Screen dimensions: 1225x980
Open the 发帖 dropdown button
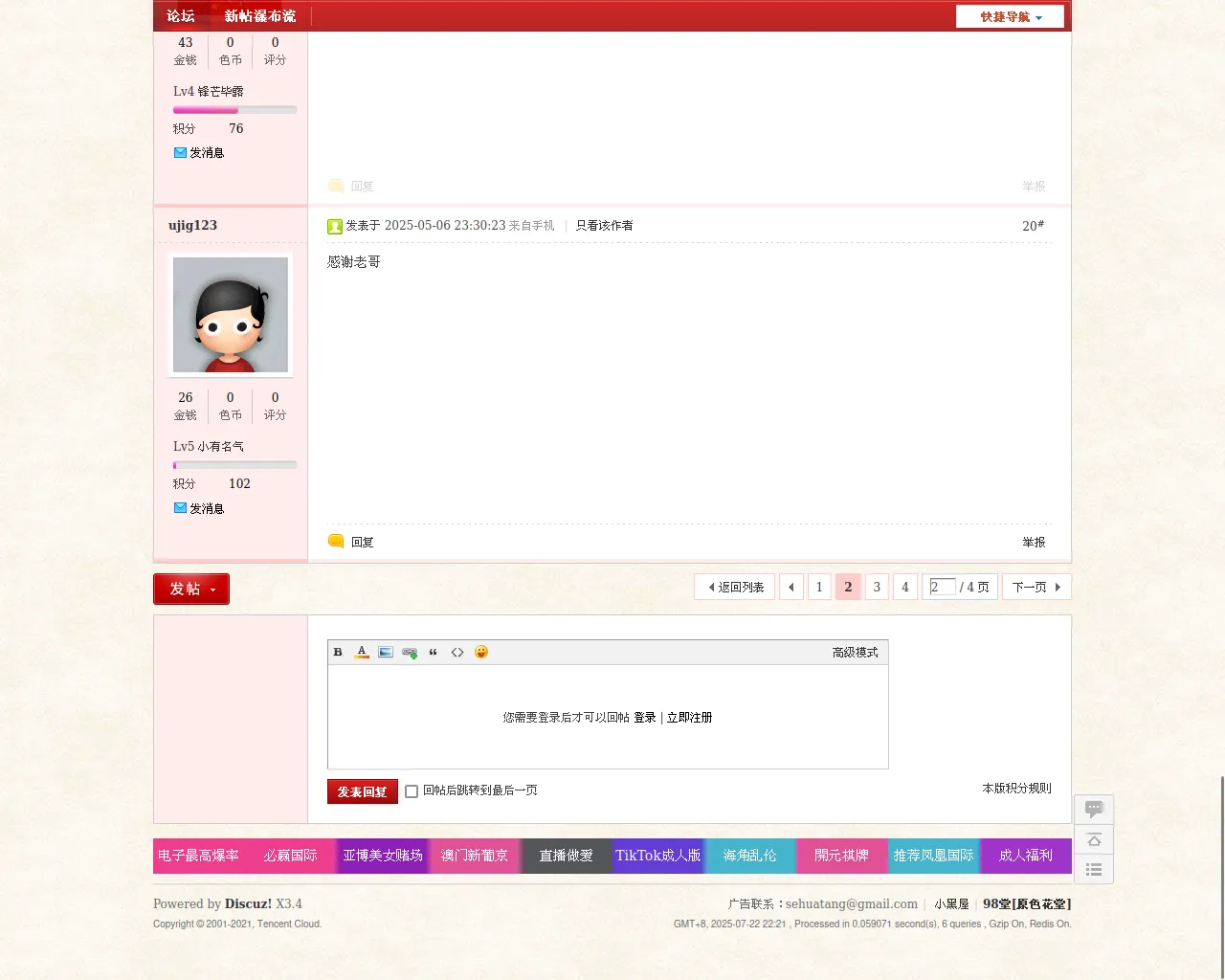click(x=191, y=589)
